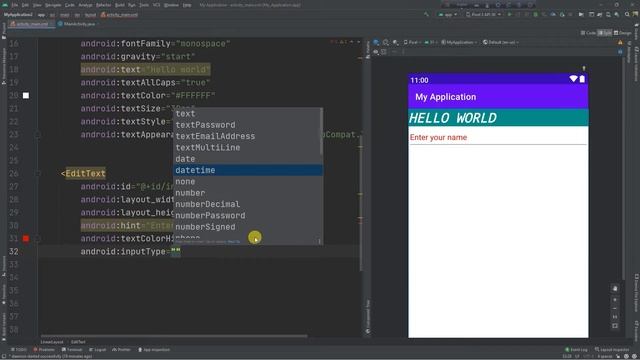Open the Refactor menu

(104, 5)
